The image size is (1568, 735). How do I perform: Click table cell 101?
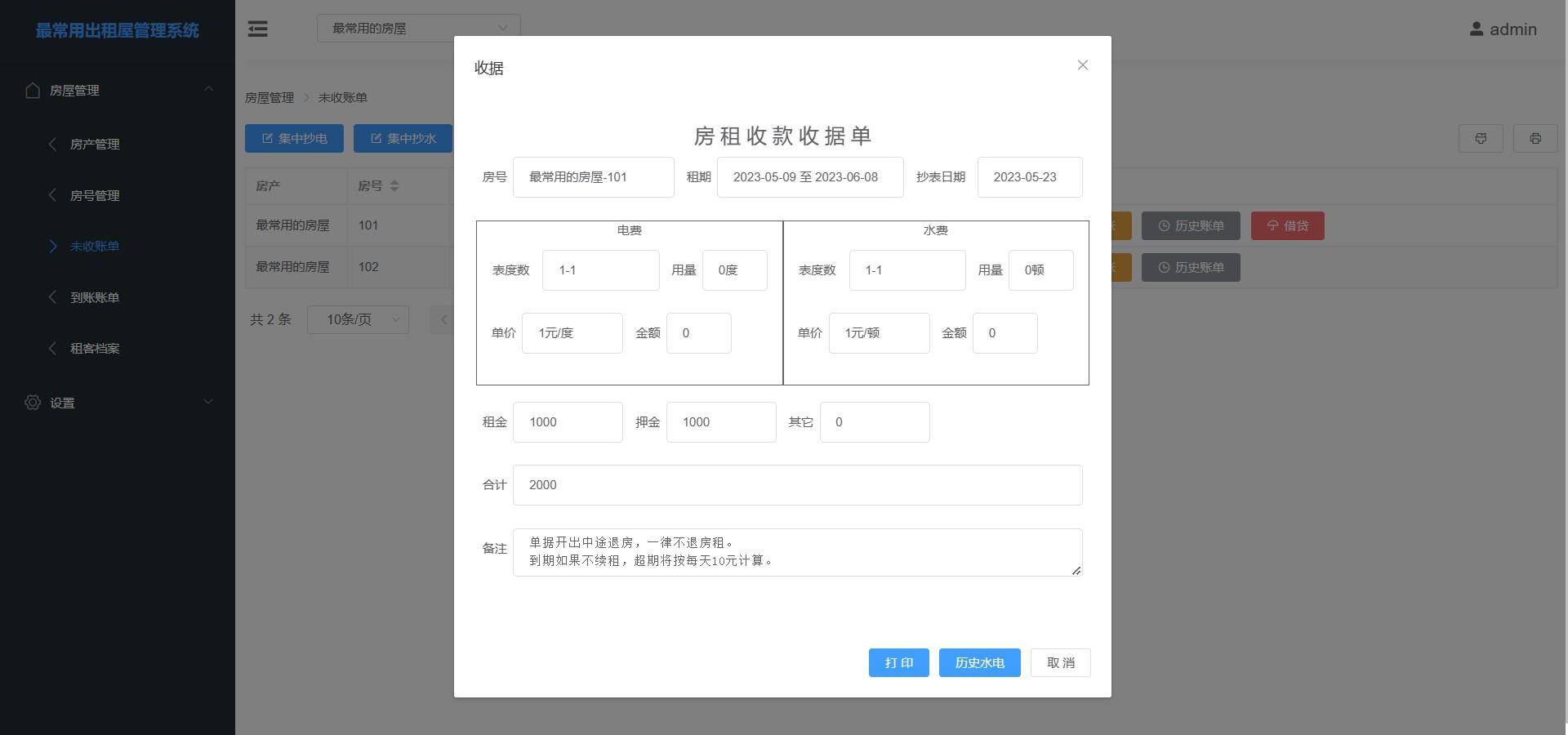tap(368, 225)
